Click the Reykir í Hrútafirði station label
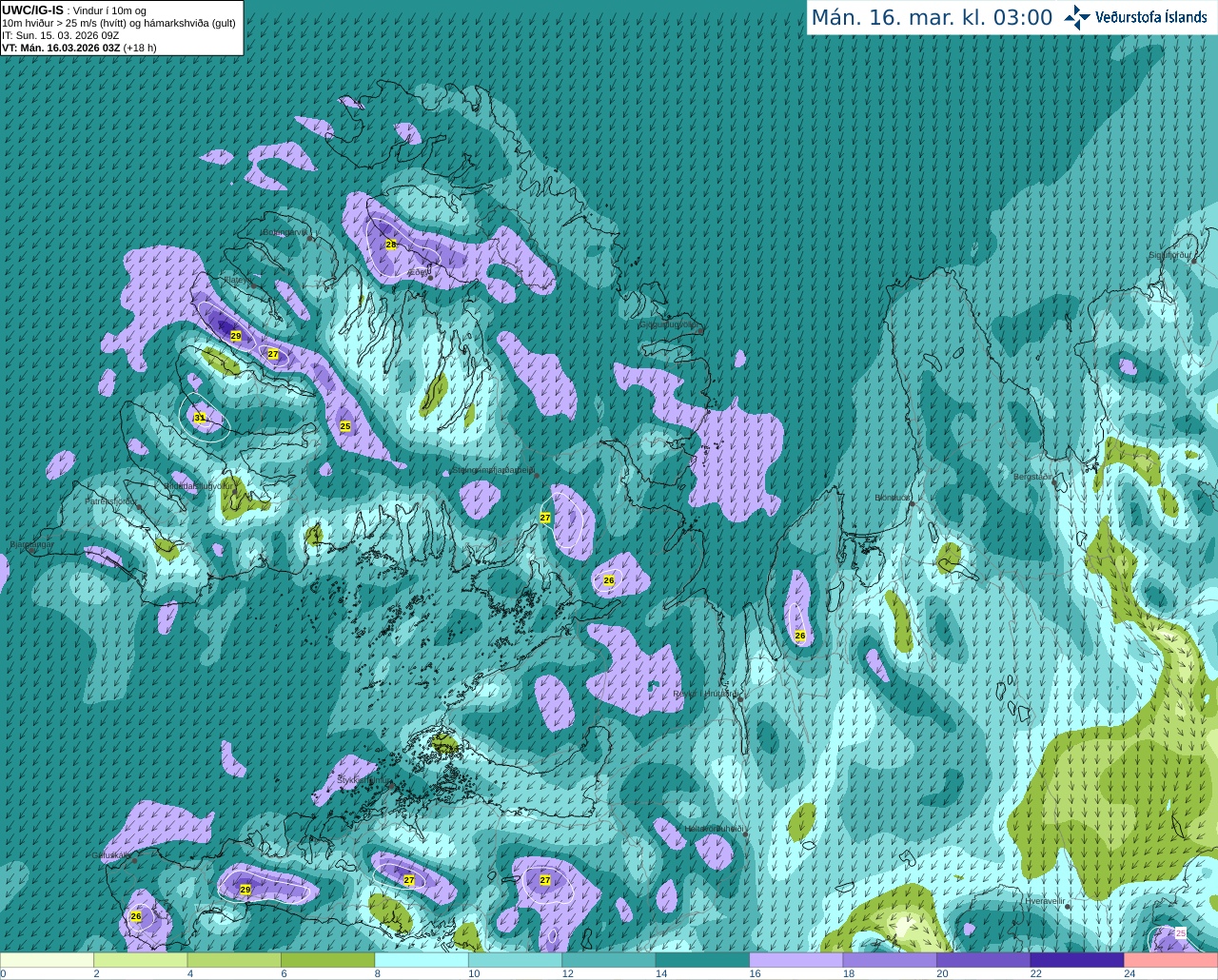The image size is (1218, 980). [705, 694]
